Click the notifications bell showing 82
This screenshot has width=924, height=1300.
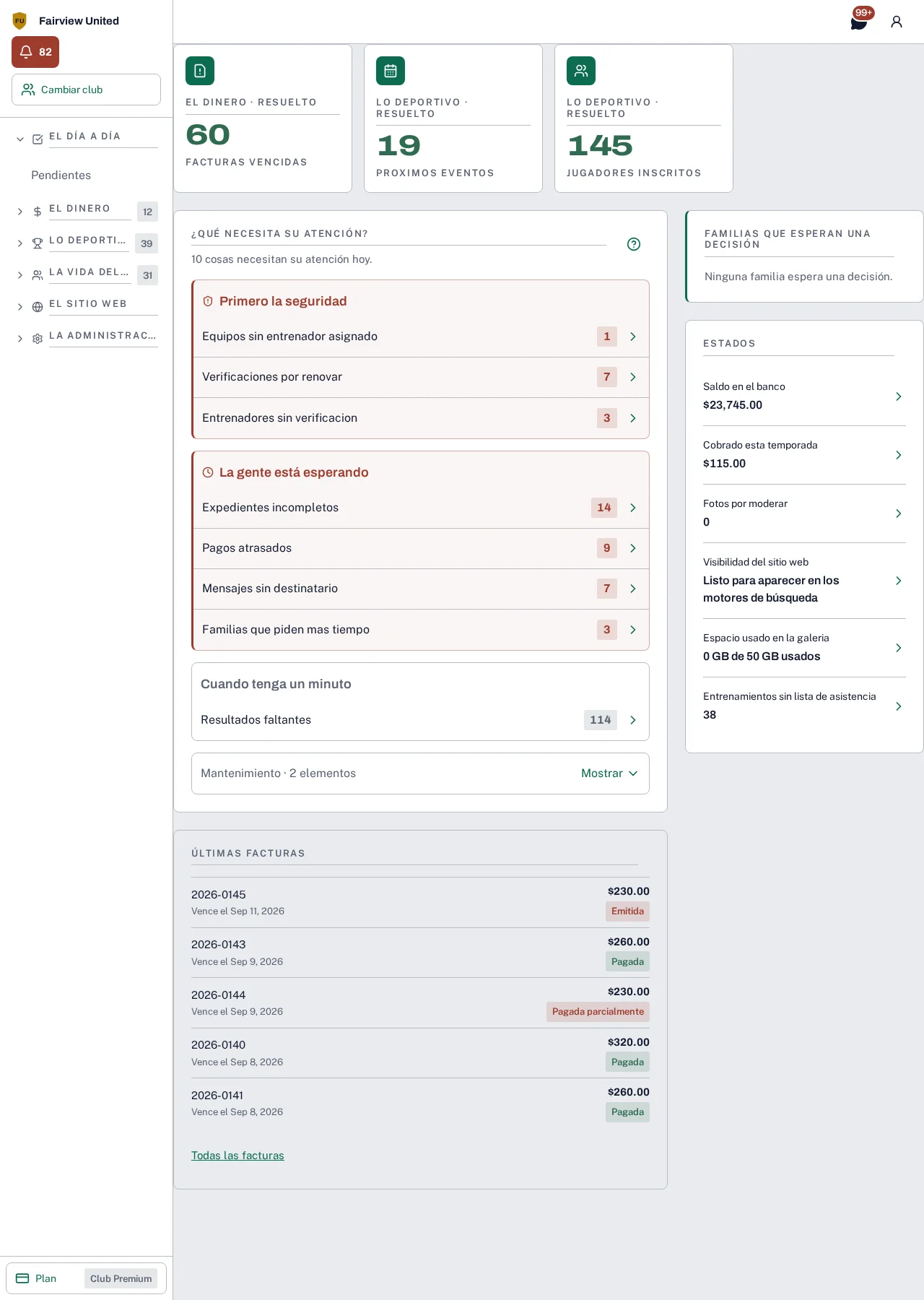[x=35, y=52]
